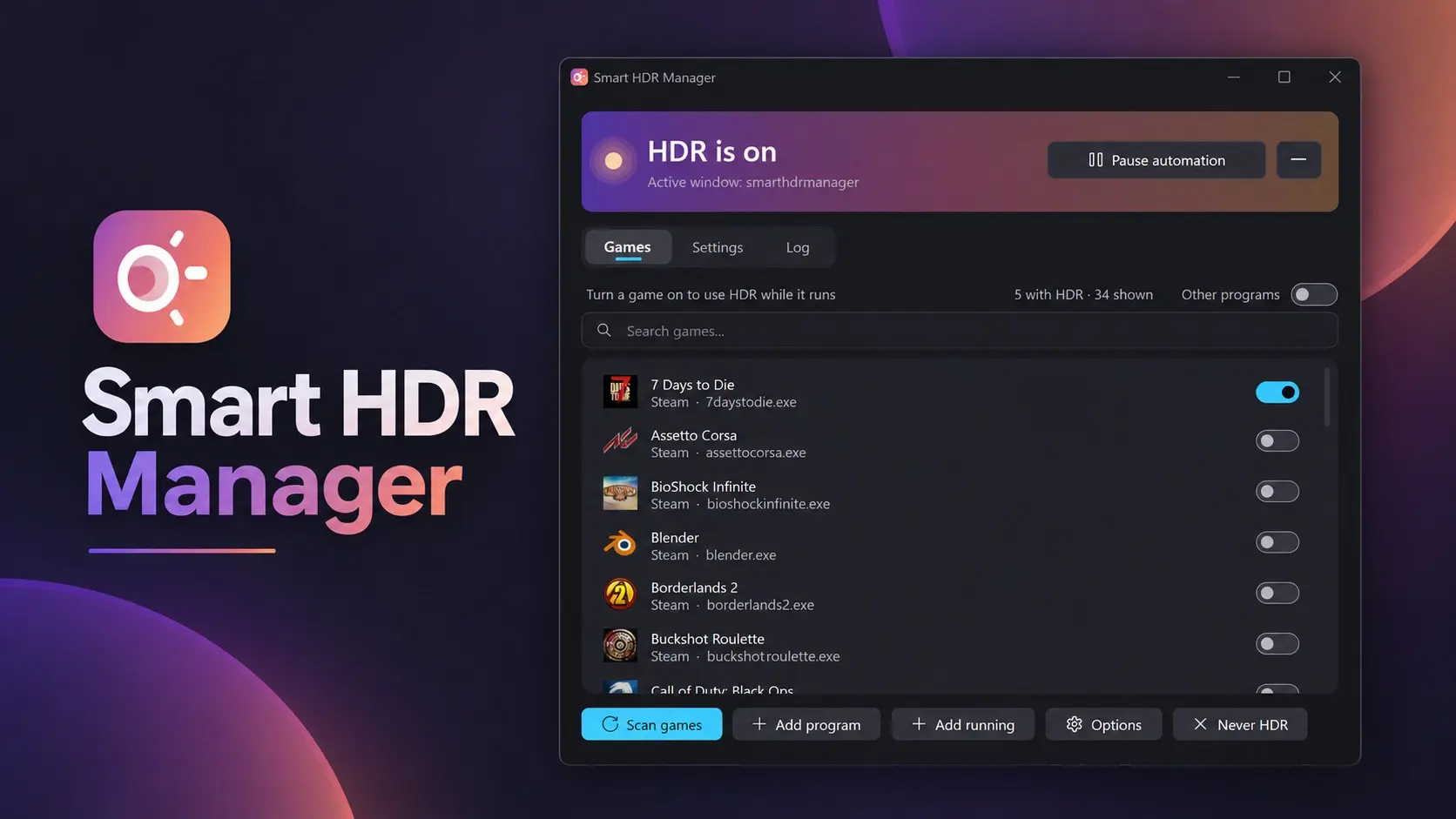This screenshot has height=819, width=1456.
Task: Click the Smart HDR Manager title bar icon
Action: coord(579,77)
